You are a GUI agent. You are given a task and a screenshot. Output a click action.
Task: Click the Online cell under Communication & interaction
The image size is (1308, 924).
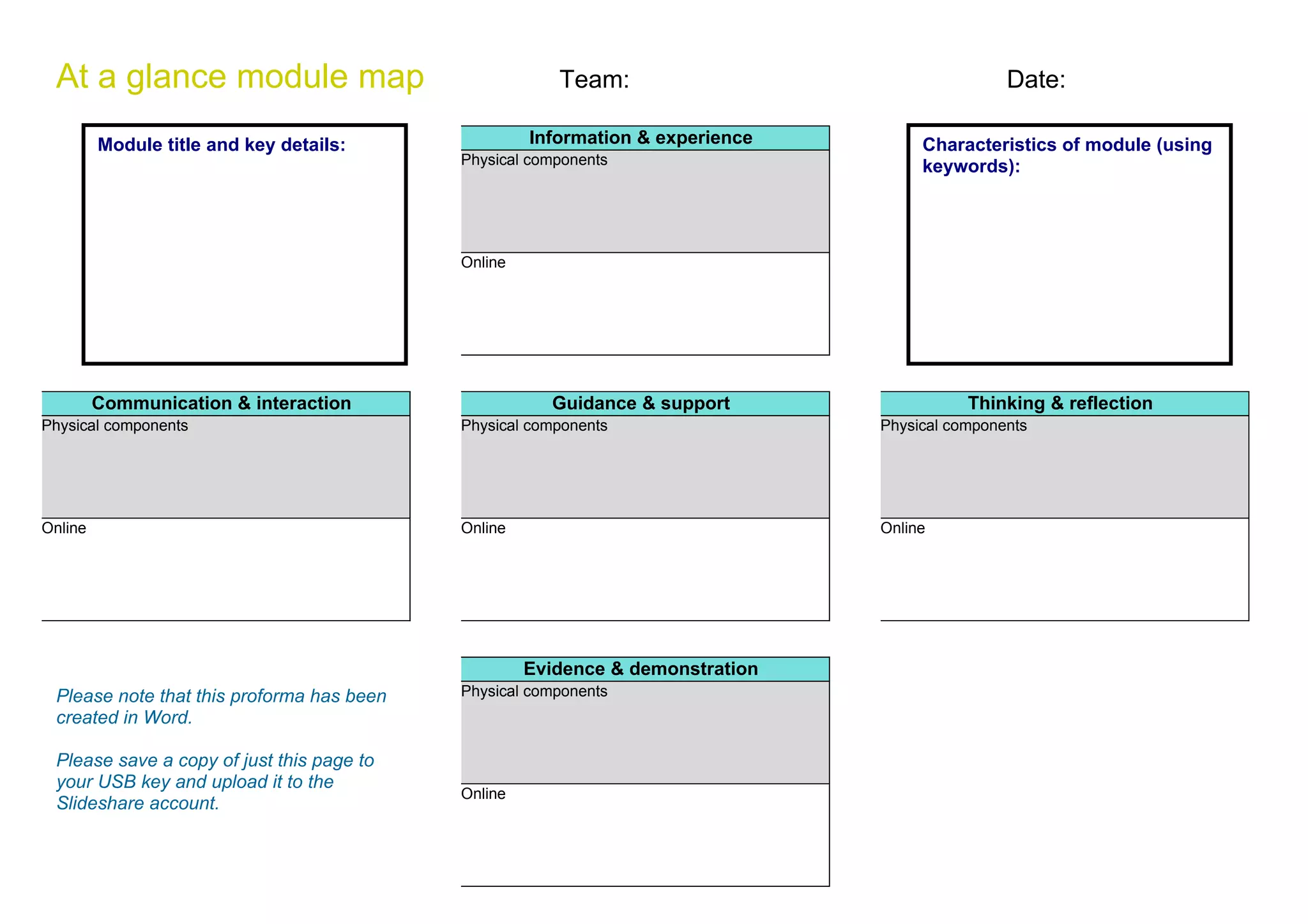[225, 572]
